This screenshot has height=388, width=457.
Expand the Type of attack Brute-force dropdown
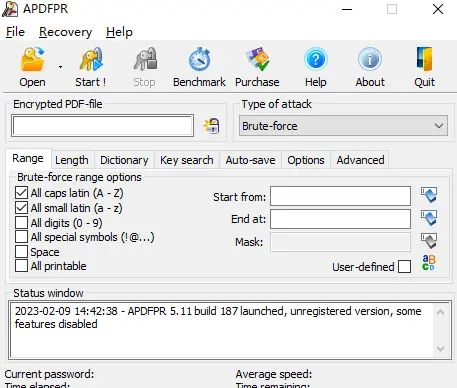click(343, 126)
